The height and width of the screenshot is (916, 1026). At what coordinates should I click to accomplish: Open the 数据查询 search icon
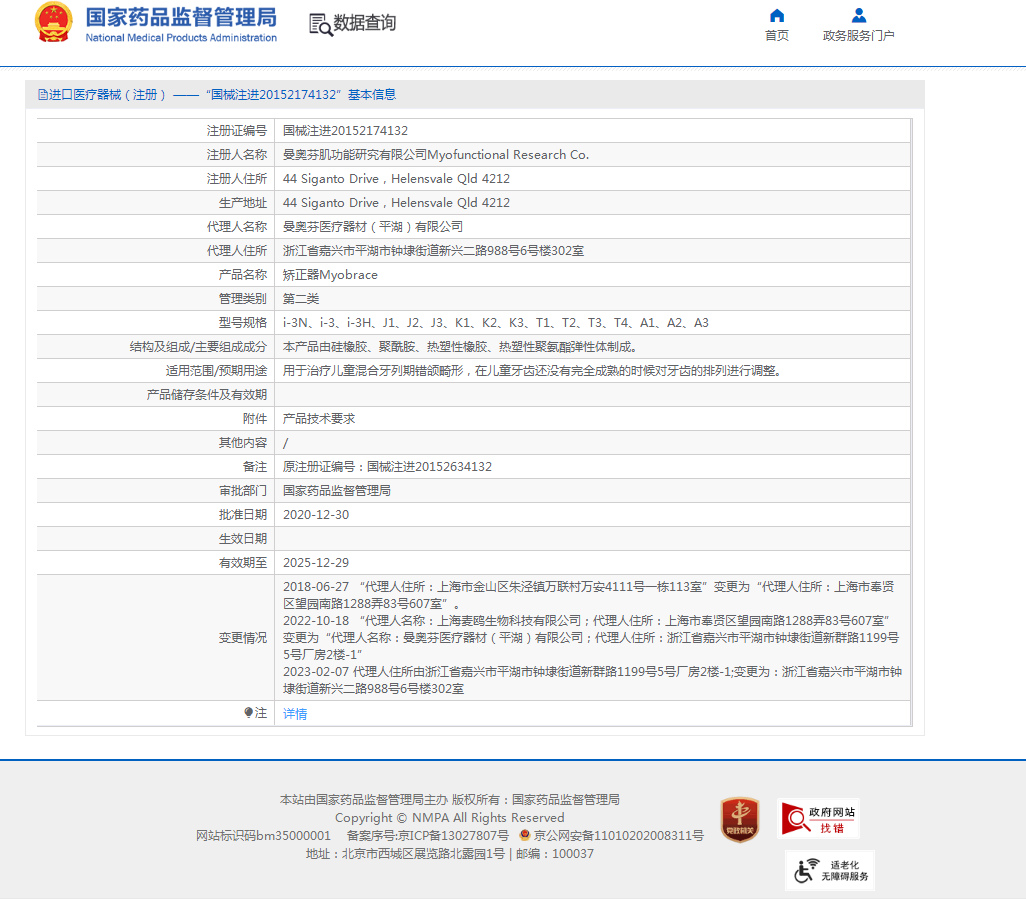(x=321, y=25)
